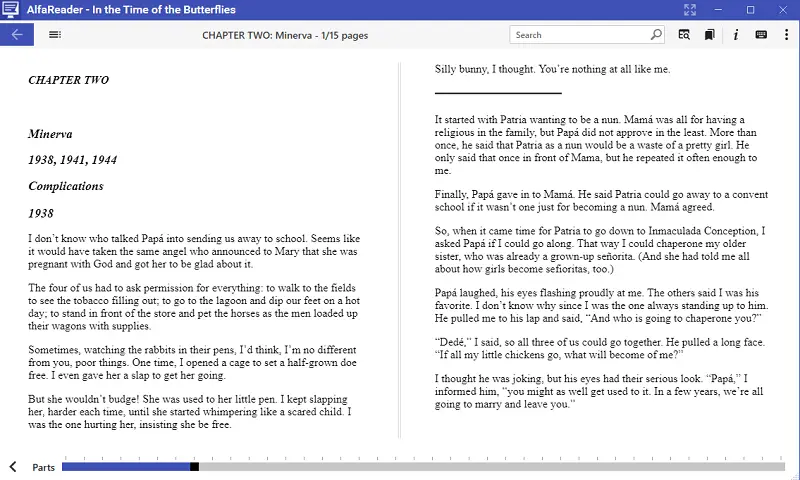The width and height of the screenshot is (800, 480).
Task: Click the black position marker on the progress bar
Action: click(x=194, y=467)
